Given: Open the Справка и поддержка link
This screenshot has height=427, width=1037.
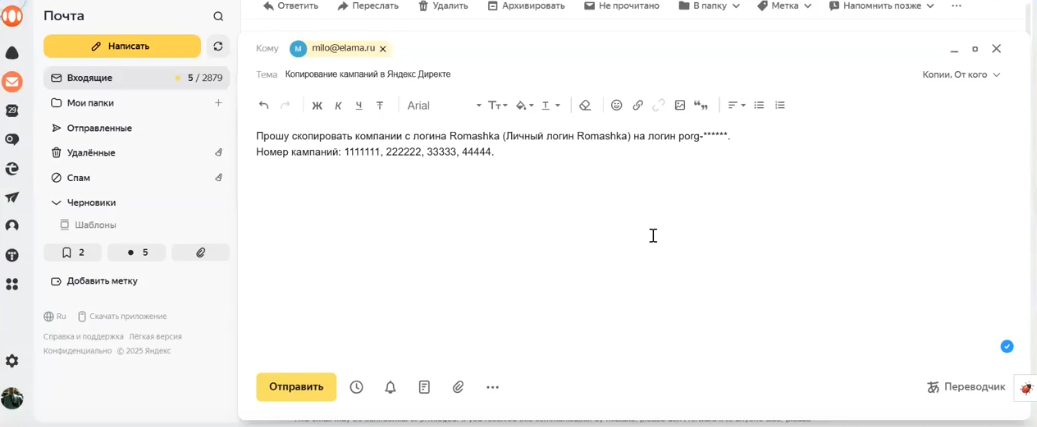Looking at the screenshot, I should (83, 336).
